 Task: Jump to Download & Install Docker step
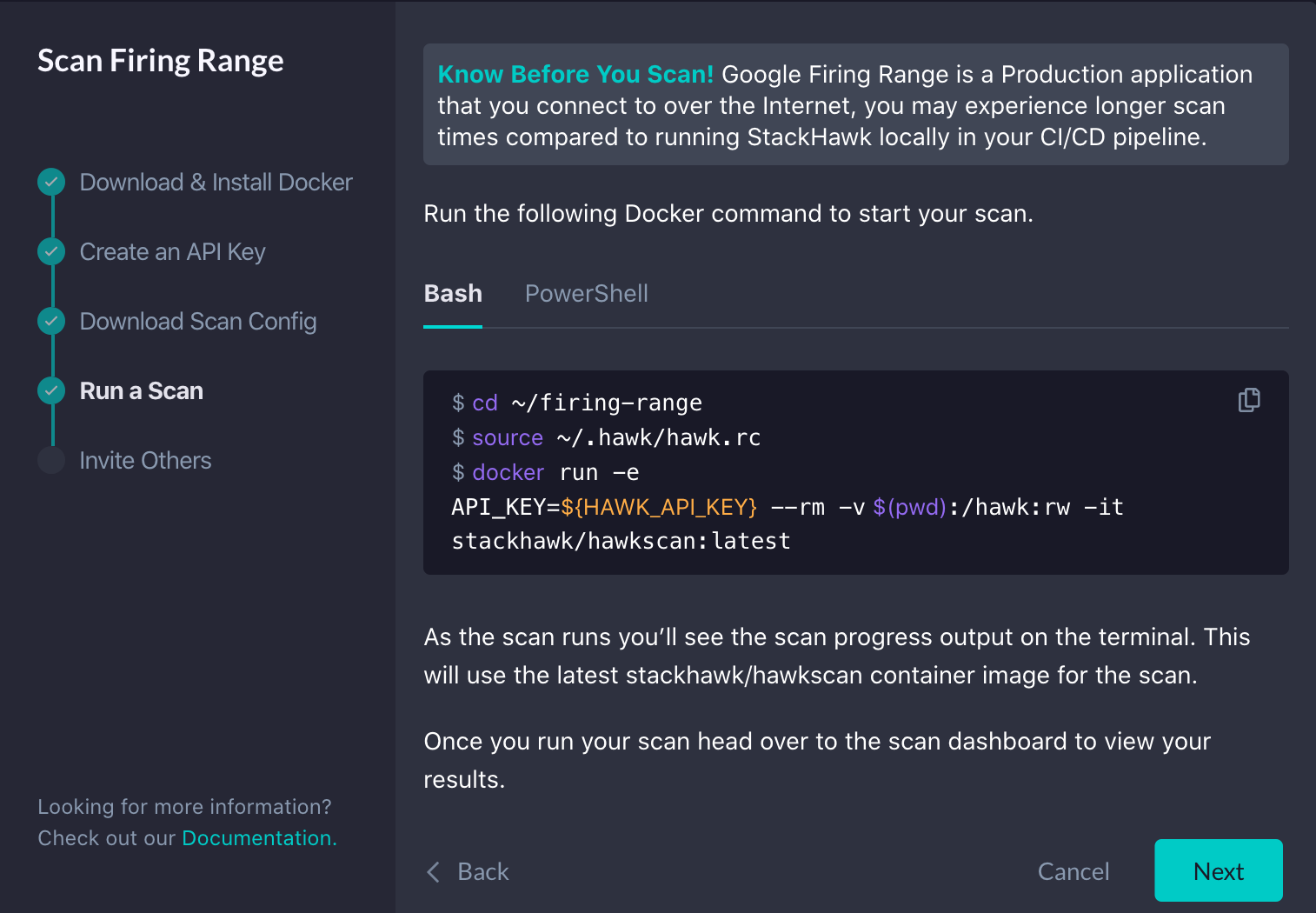coord(216,183)
